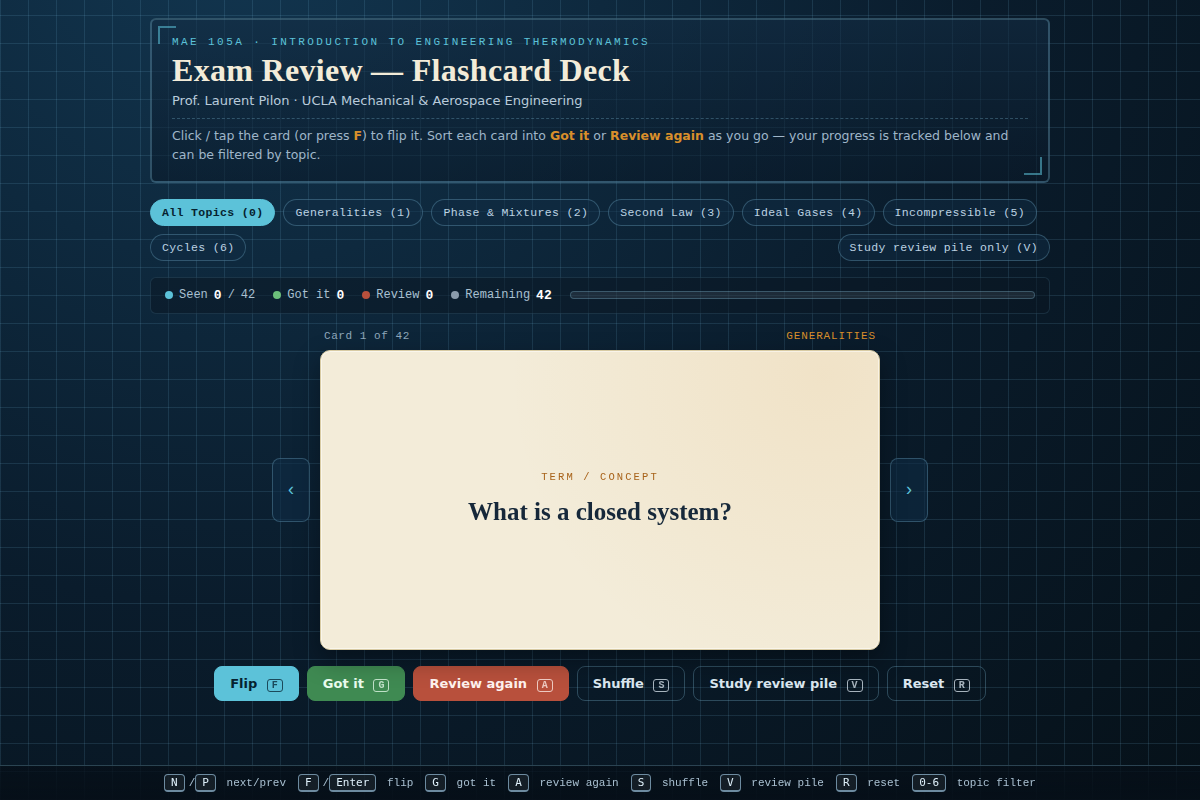The height and width of the screenshot is (800, 1200).
Task: Click the 'Exam Review — Flashcard Deck' title
Action: 401,71
